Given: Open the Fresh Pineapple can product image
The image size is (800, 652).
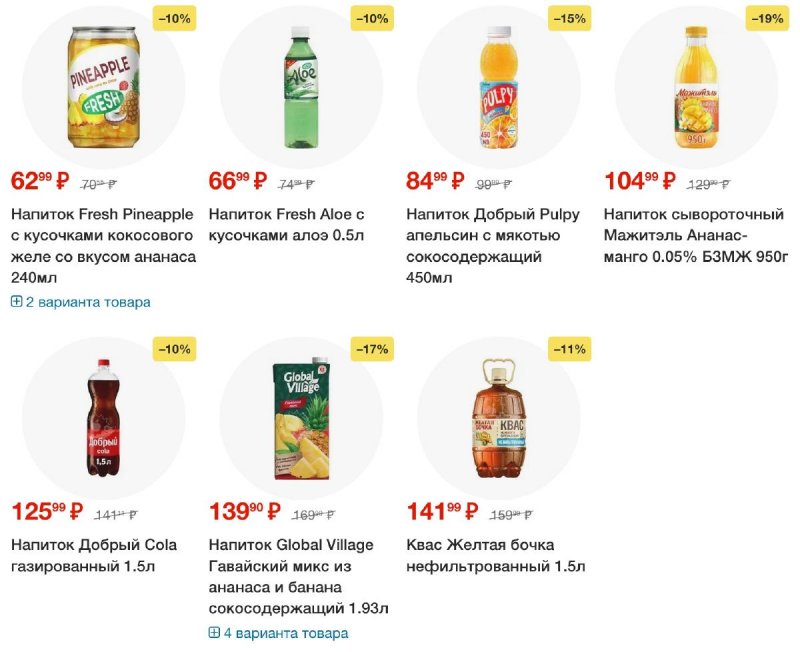Looking at the screenshot, I should [104, 87].
